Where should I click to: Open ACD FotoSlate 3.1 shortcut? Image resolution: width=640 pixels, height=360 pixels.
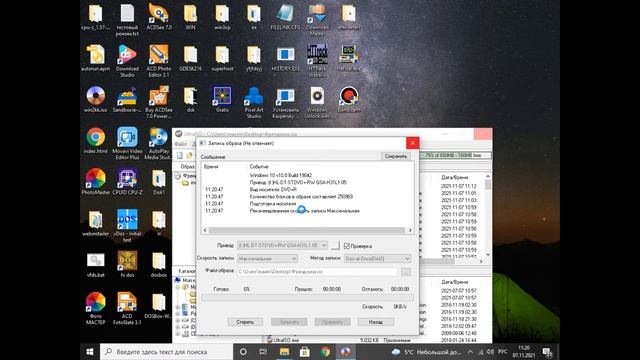pyautogui.click(x=127, y=308)
